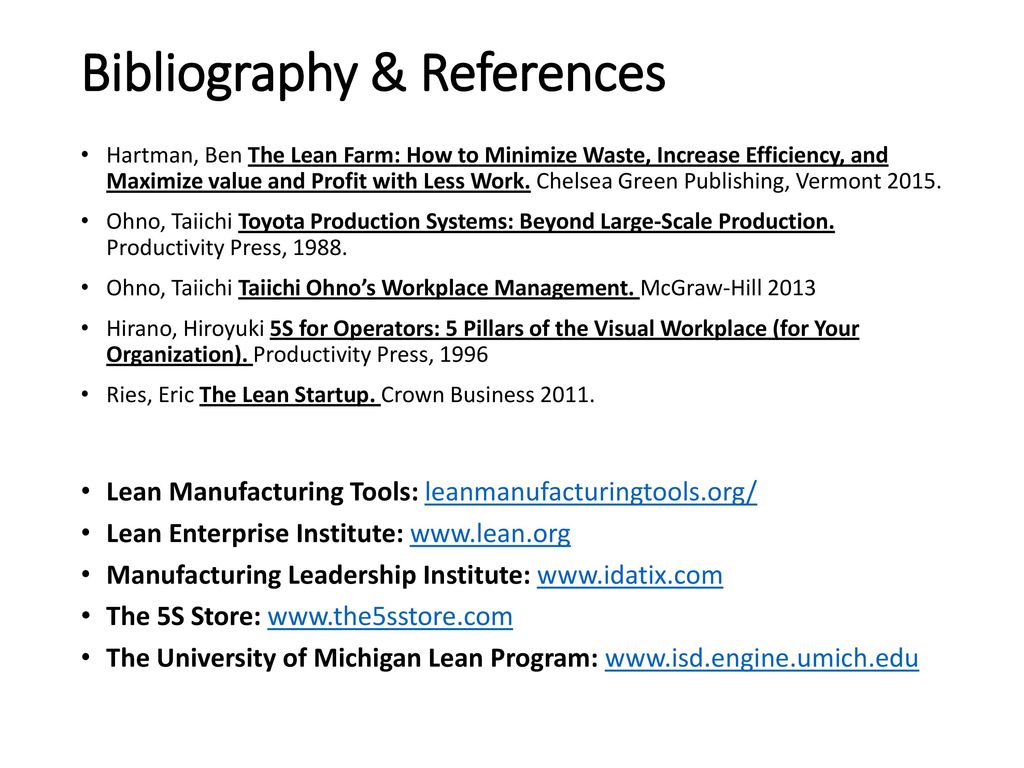Image resolution: width=1024 pixels, height=768 pixels.
Task: Open the www.lean.org link
Action: click(490, 534)
